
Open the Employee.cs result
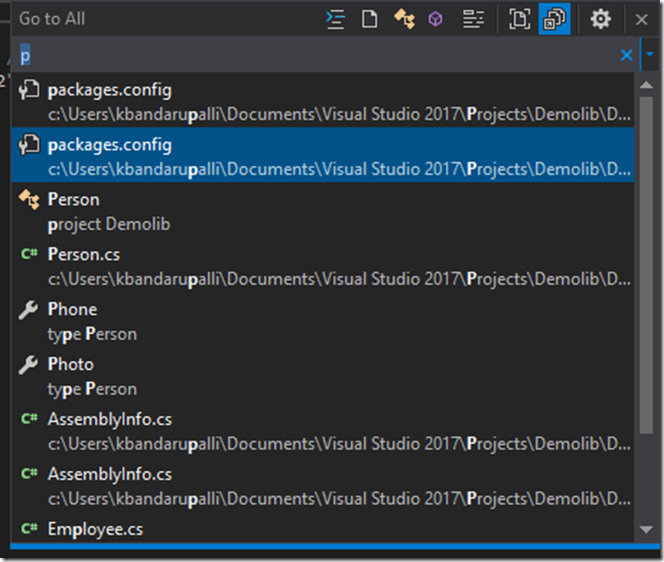(x=322, y=529)
